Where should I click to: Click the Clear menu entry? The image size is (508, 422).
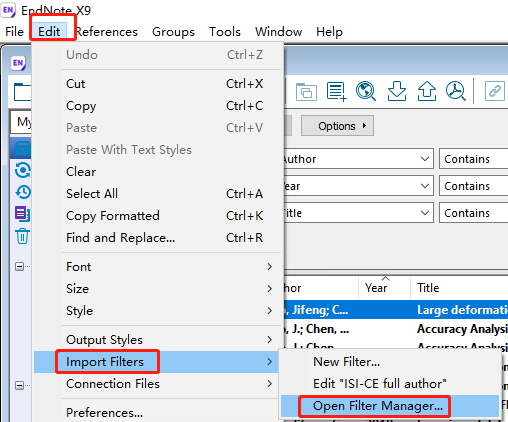[x=157, y=172]
